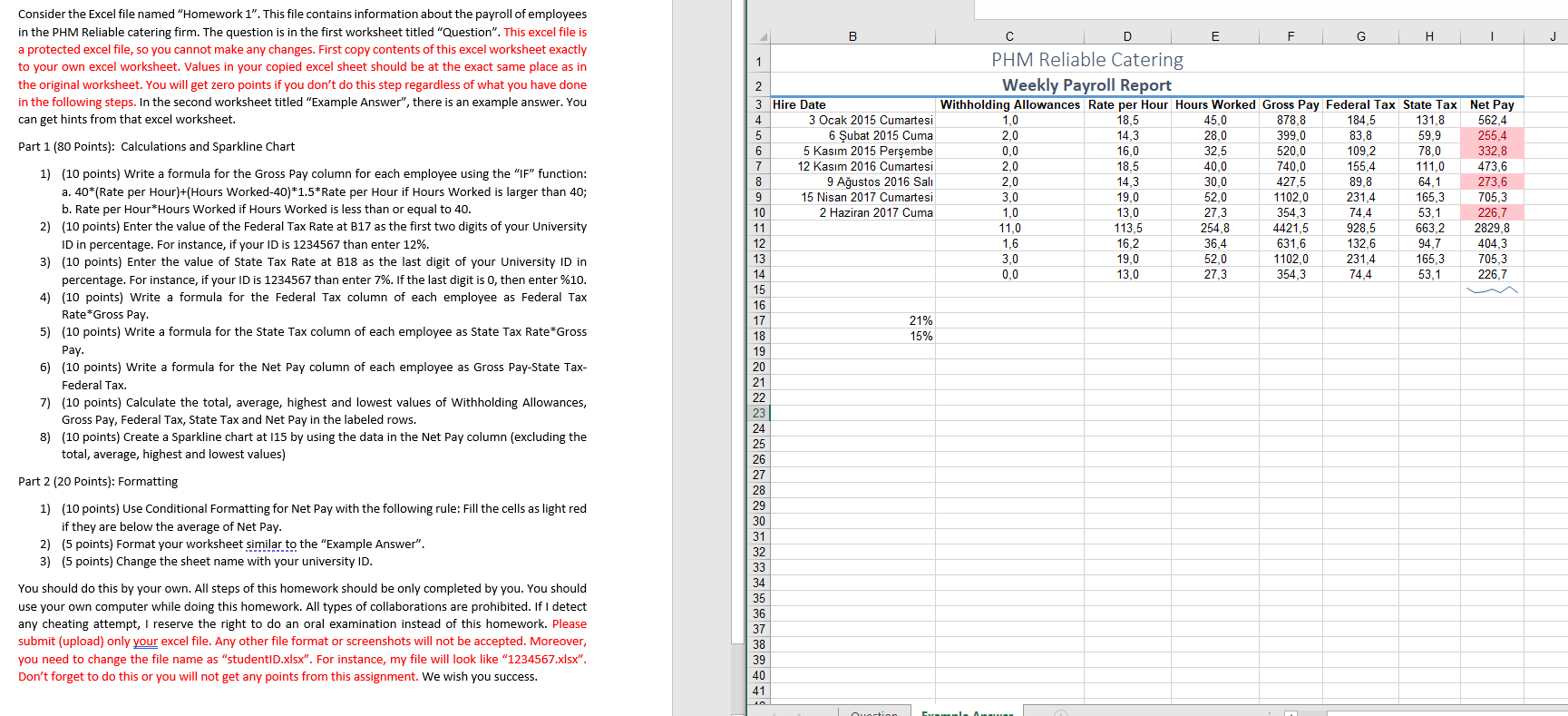Select column F header
This screenshot has height=716, width=1568.
[1290, 37]
